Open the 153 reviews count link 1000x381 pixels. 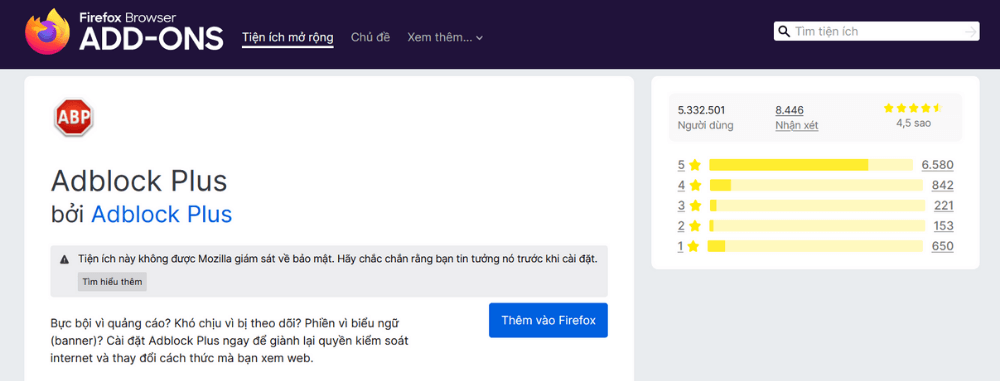[943, 226]
